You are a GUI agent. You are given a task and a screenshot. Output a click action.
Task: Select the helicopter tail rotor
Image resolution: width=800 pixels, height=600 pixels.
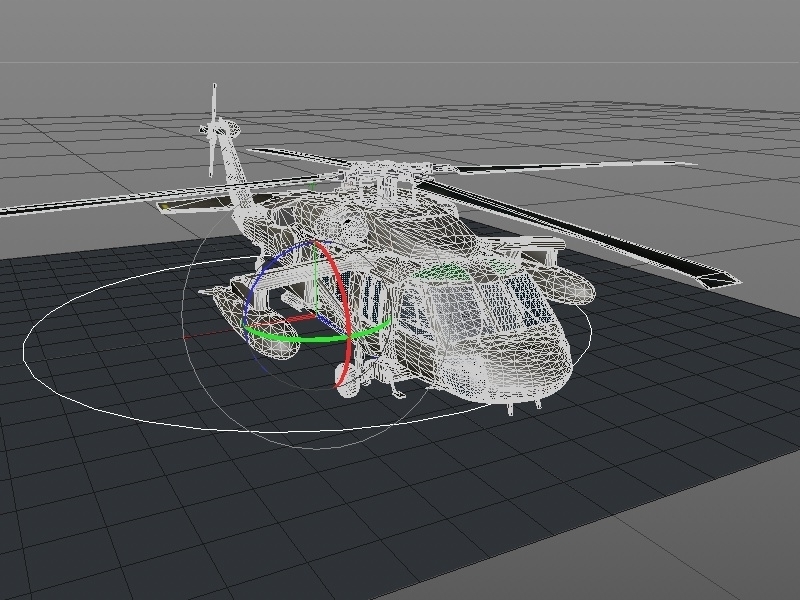(x=214, y=130)
